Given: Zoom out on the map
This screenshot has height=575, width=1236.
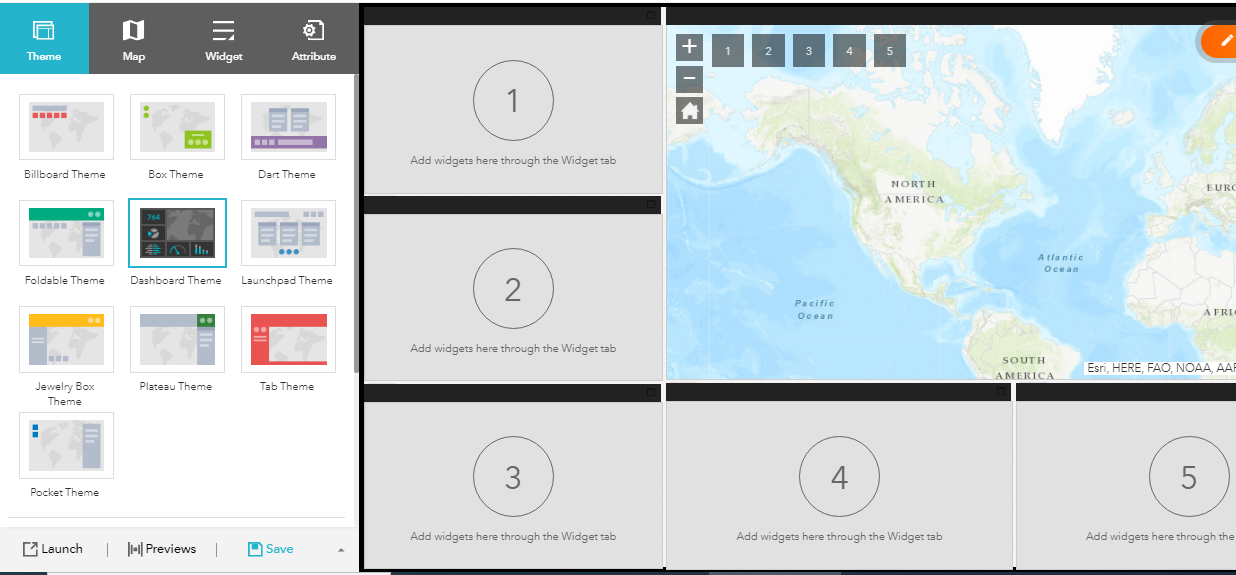Looking at the screenshot, I should click(x=690, y=78).
